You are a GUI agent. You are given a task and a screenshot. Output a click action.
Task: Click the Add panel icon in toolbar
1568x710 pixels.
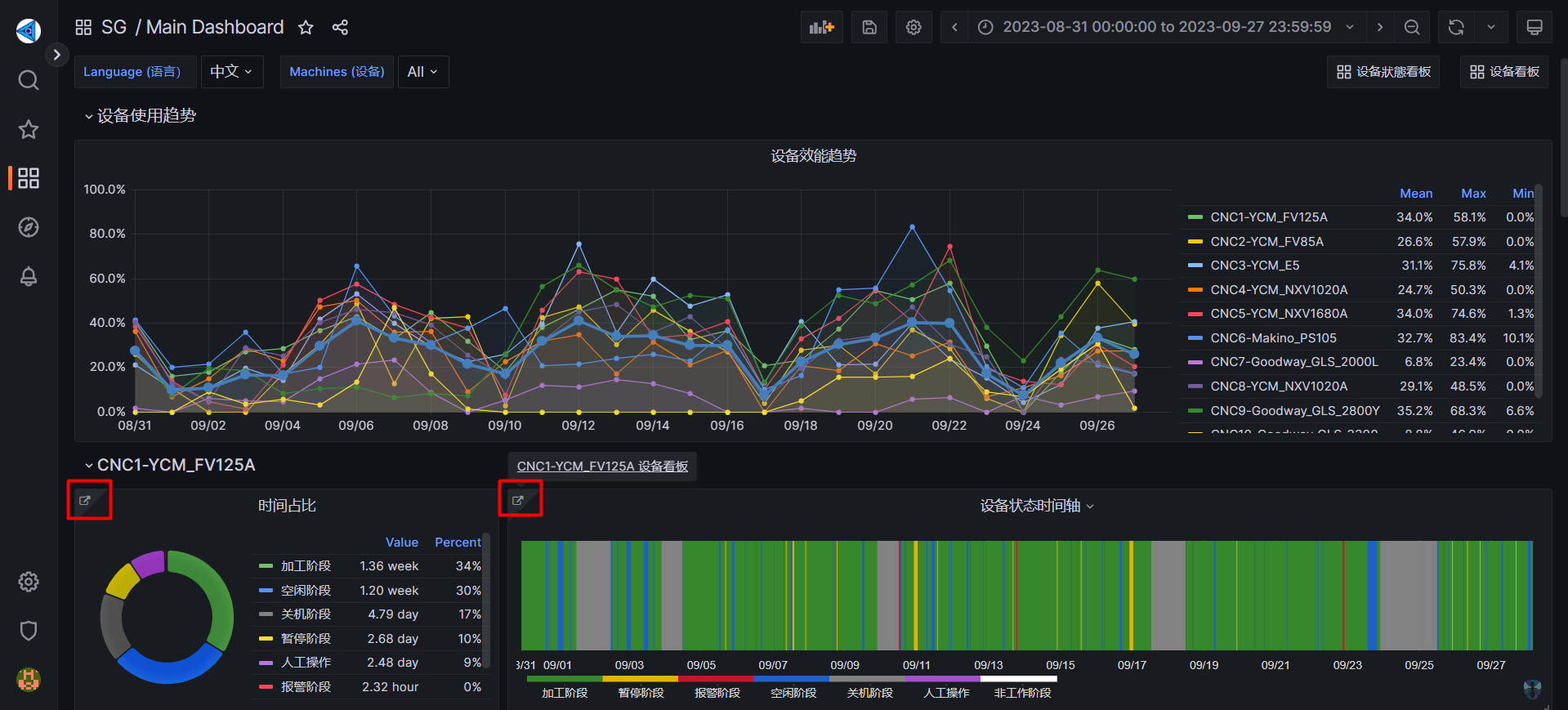tap(821, 27)
